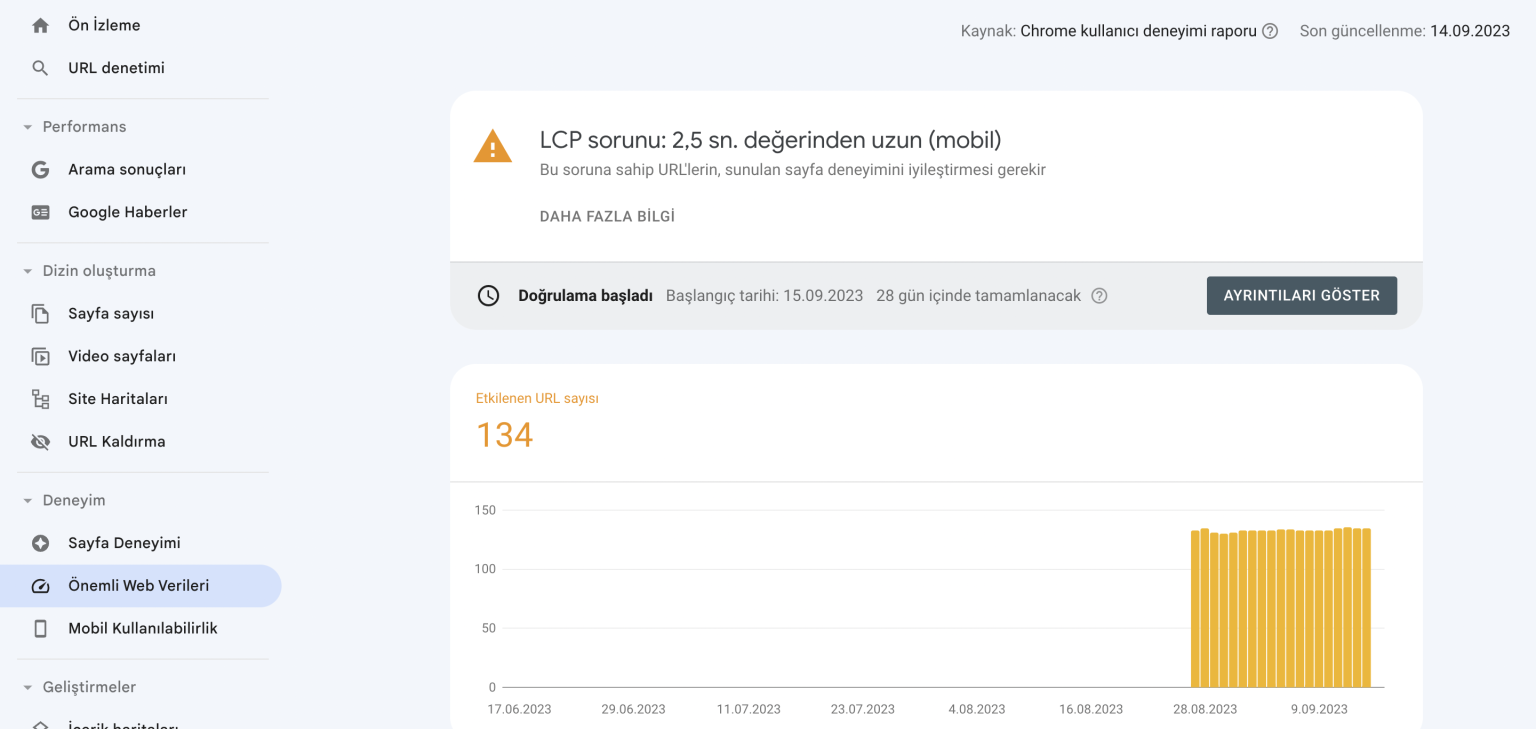
Task: Open the 28 gün help tooltip
Action: (x=1099, y=295)
